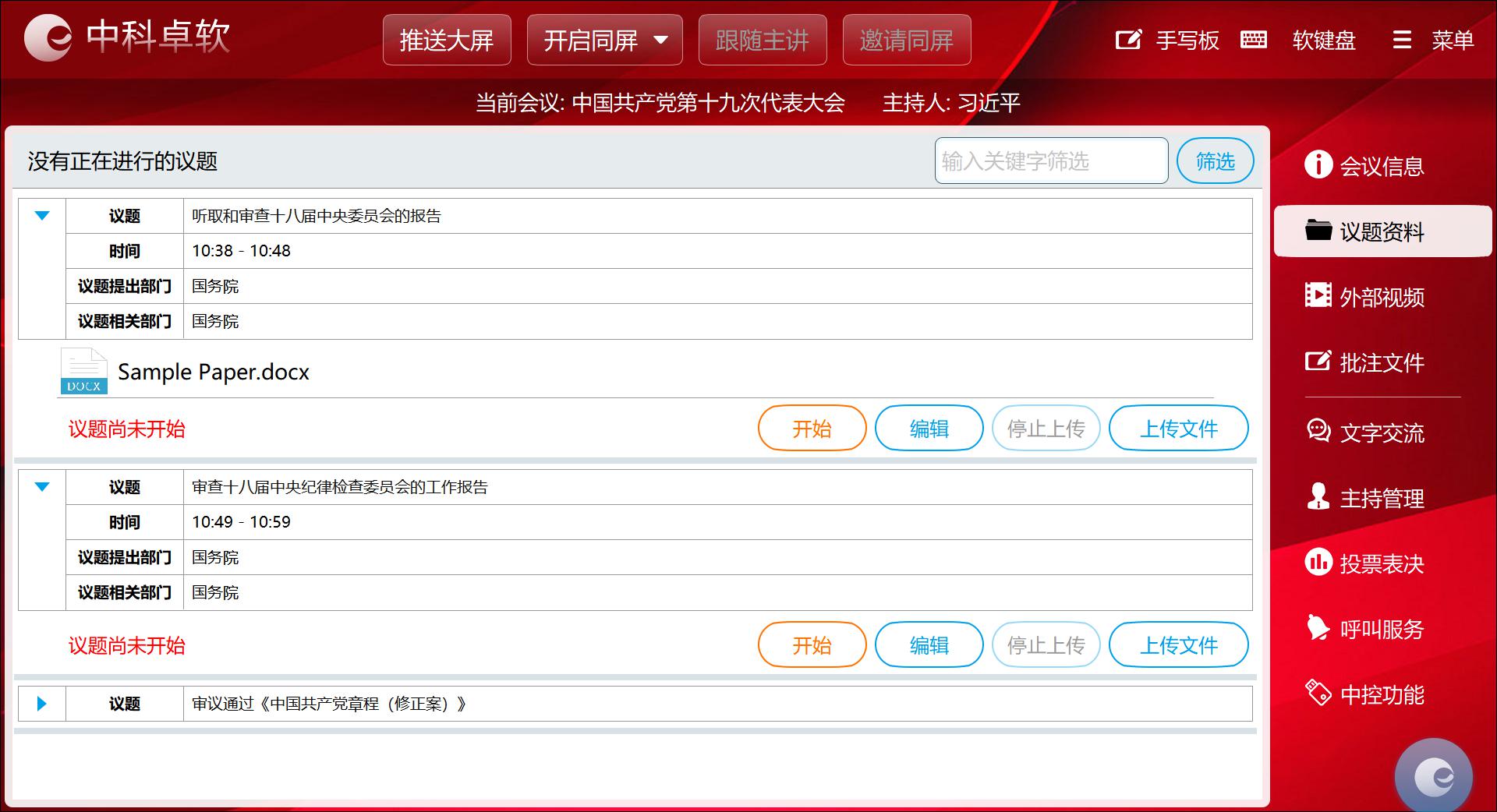Select 会议信息 in the sidebar
The height and width of the screenshot is (812, 1497).
point(1382,165)
